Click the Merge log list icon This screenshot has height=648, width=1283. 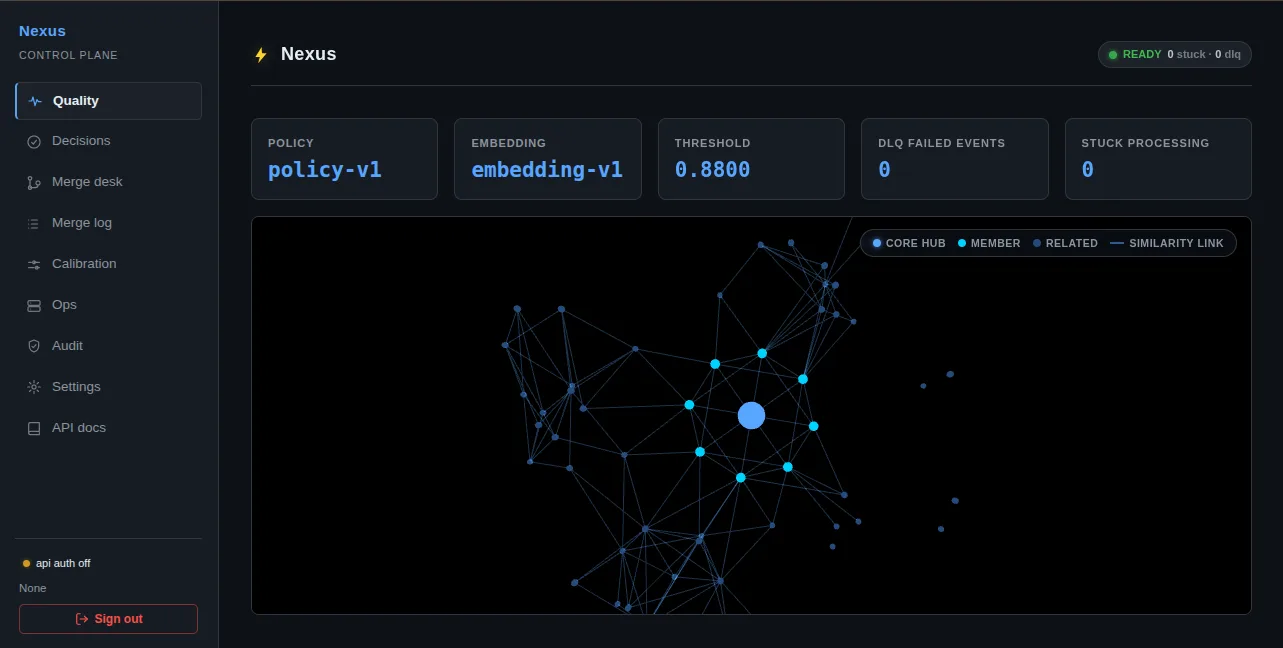coord(34,224)
